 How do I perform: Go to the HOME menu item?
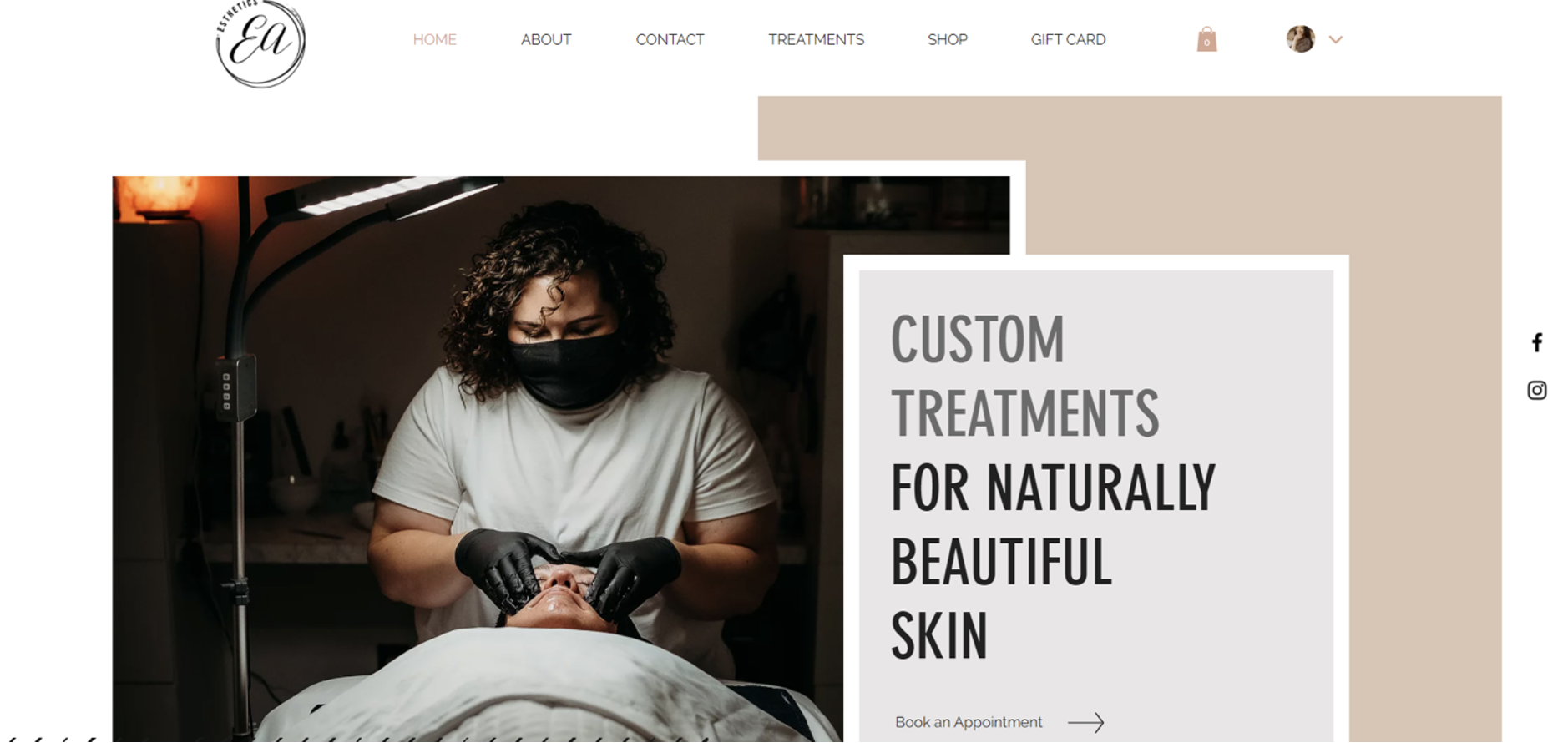(x=434, y=39)
